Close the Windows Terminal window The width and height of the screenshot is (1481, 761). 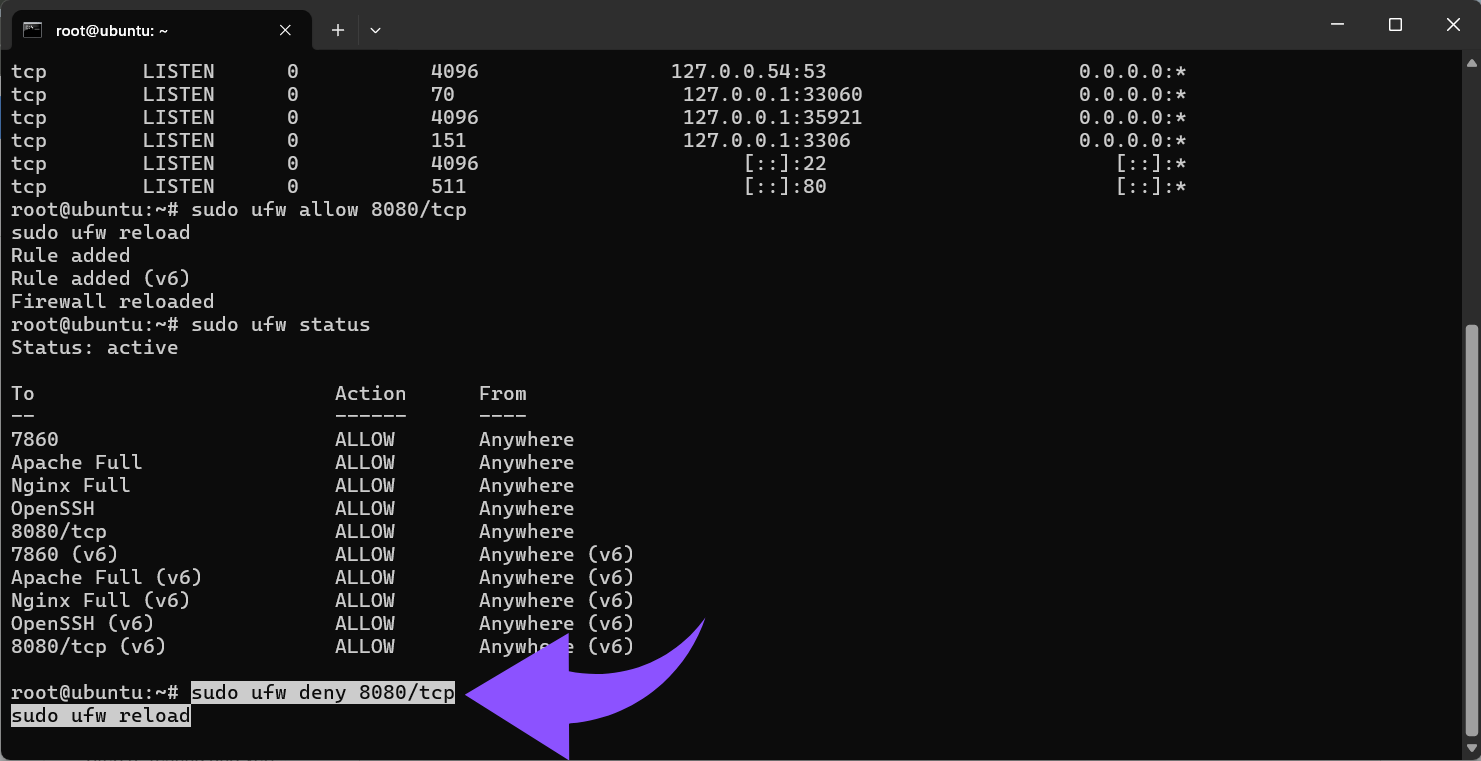pos(1453,25)
